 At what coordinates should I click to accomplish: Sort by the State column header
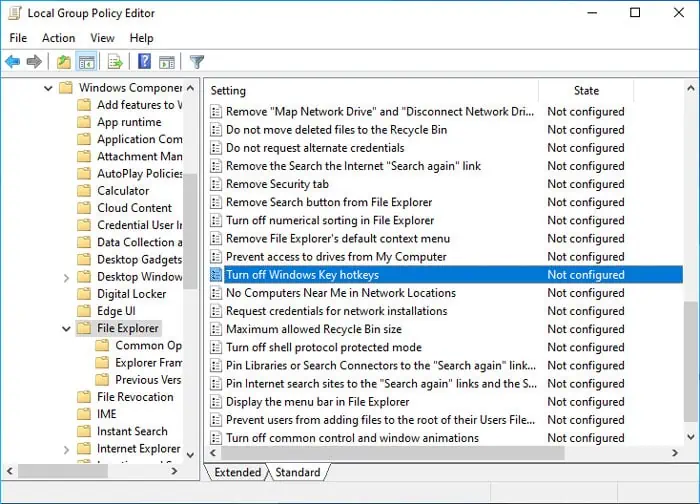[x=586, y=91]
